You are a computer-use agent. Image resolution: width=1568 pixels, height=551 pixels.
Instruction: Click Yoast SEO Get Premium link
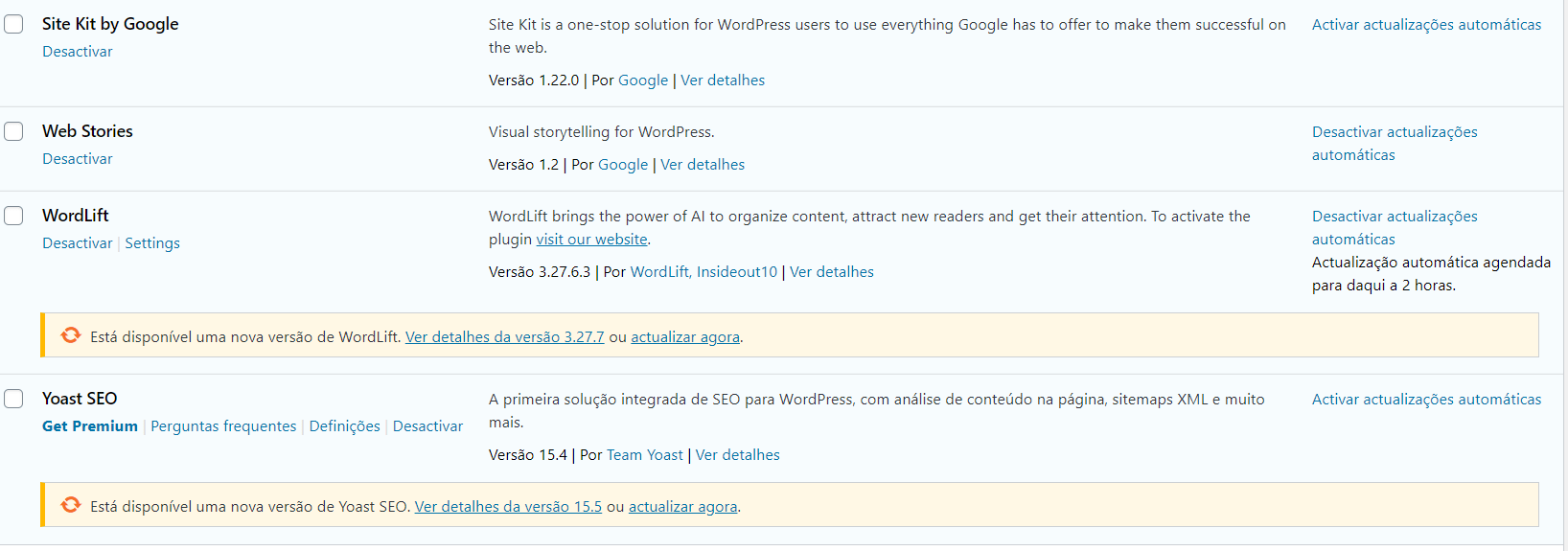coord(90,426)
